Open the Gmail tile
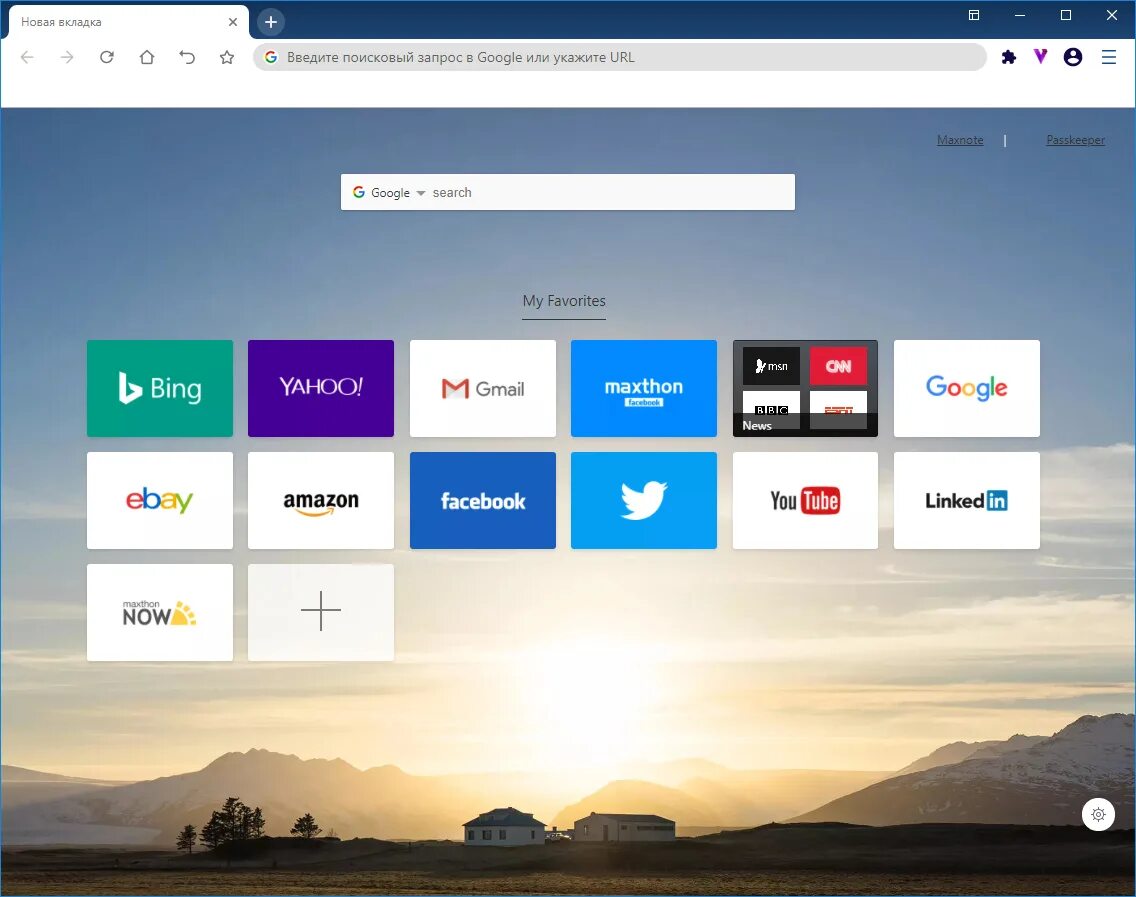1136x897 pixels. click(483, 388)
